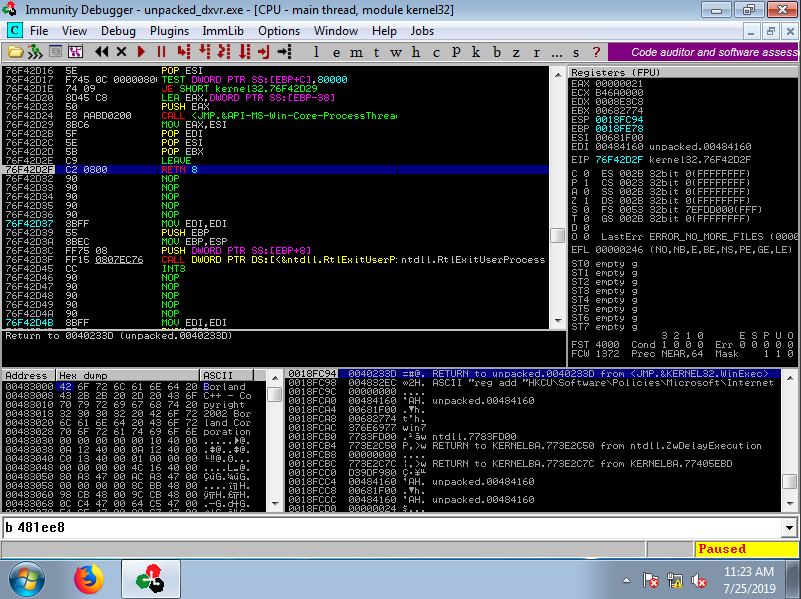Viewport: 801px width, 599px height.
Task: Click the Trace over icon
Action: (245, 52)
